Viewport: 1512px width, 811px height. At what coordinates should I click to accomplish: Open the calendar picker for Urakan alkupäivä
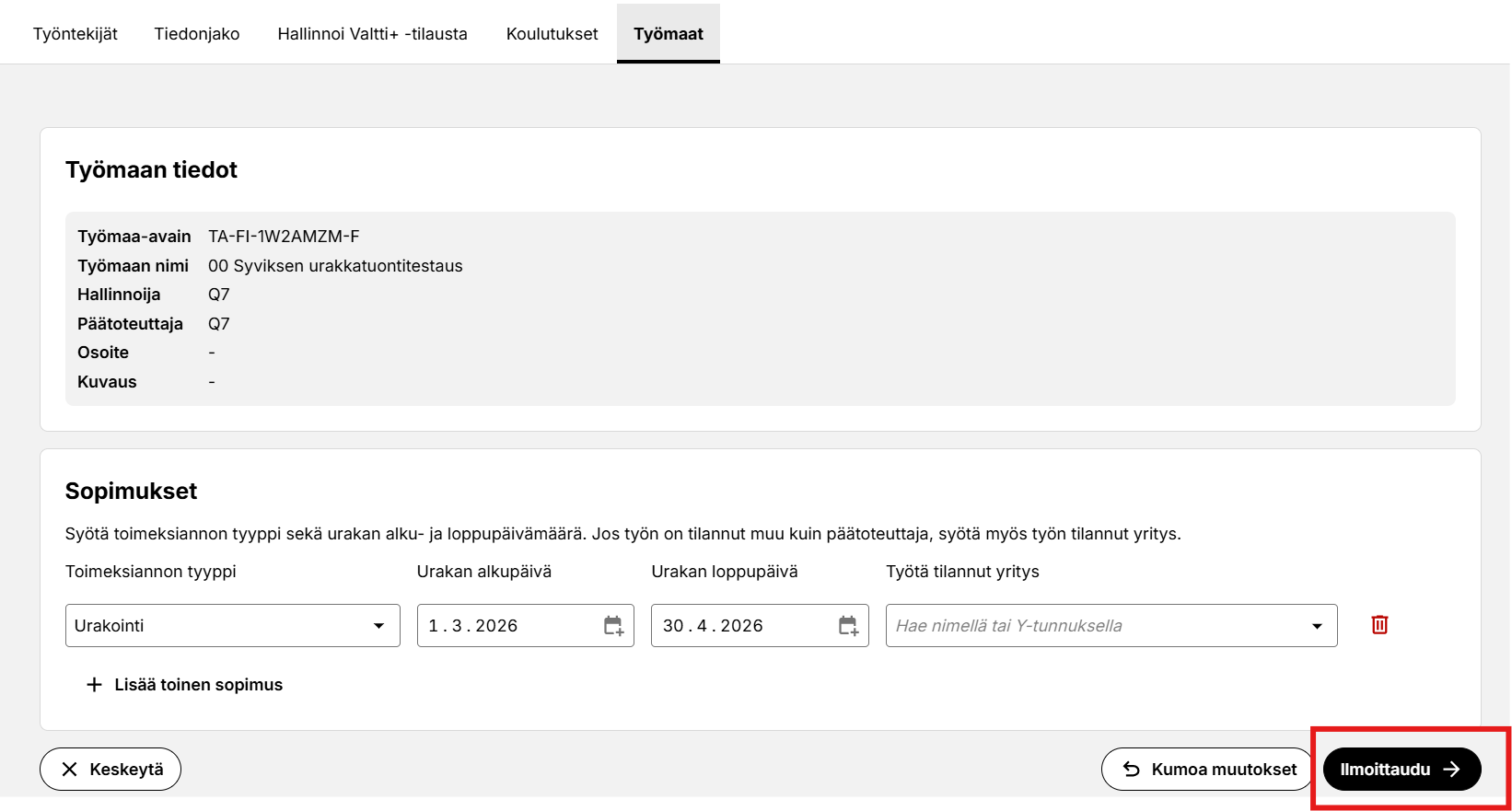pos(613,626)
